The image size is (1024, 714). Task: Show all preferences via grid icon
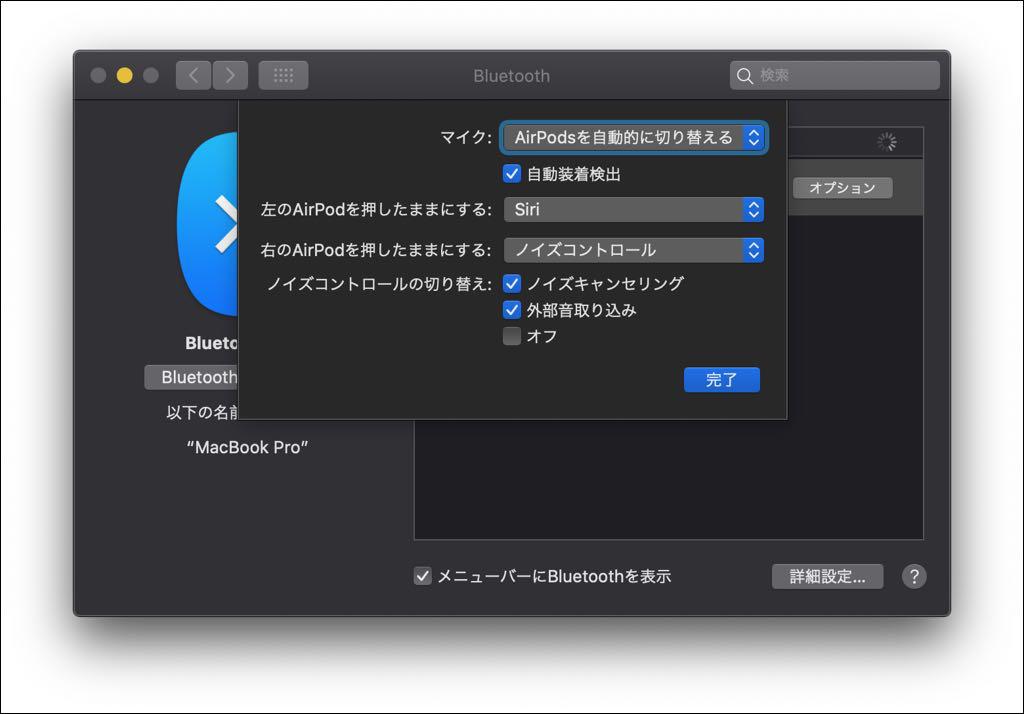pyautogui.click(x=283, y=76)
